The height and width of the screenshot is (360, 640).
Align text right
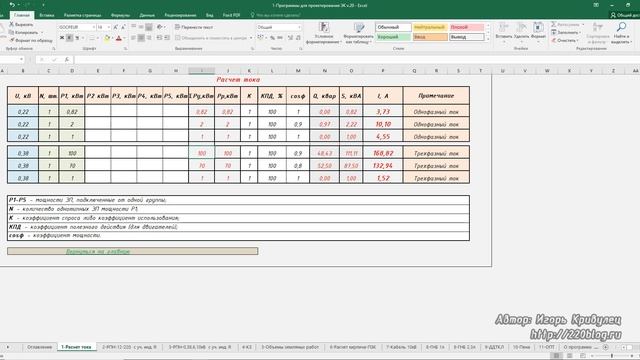pos(149,38)
